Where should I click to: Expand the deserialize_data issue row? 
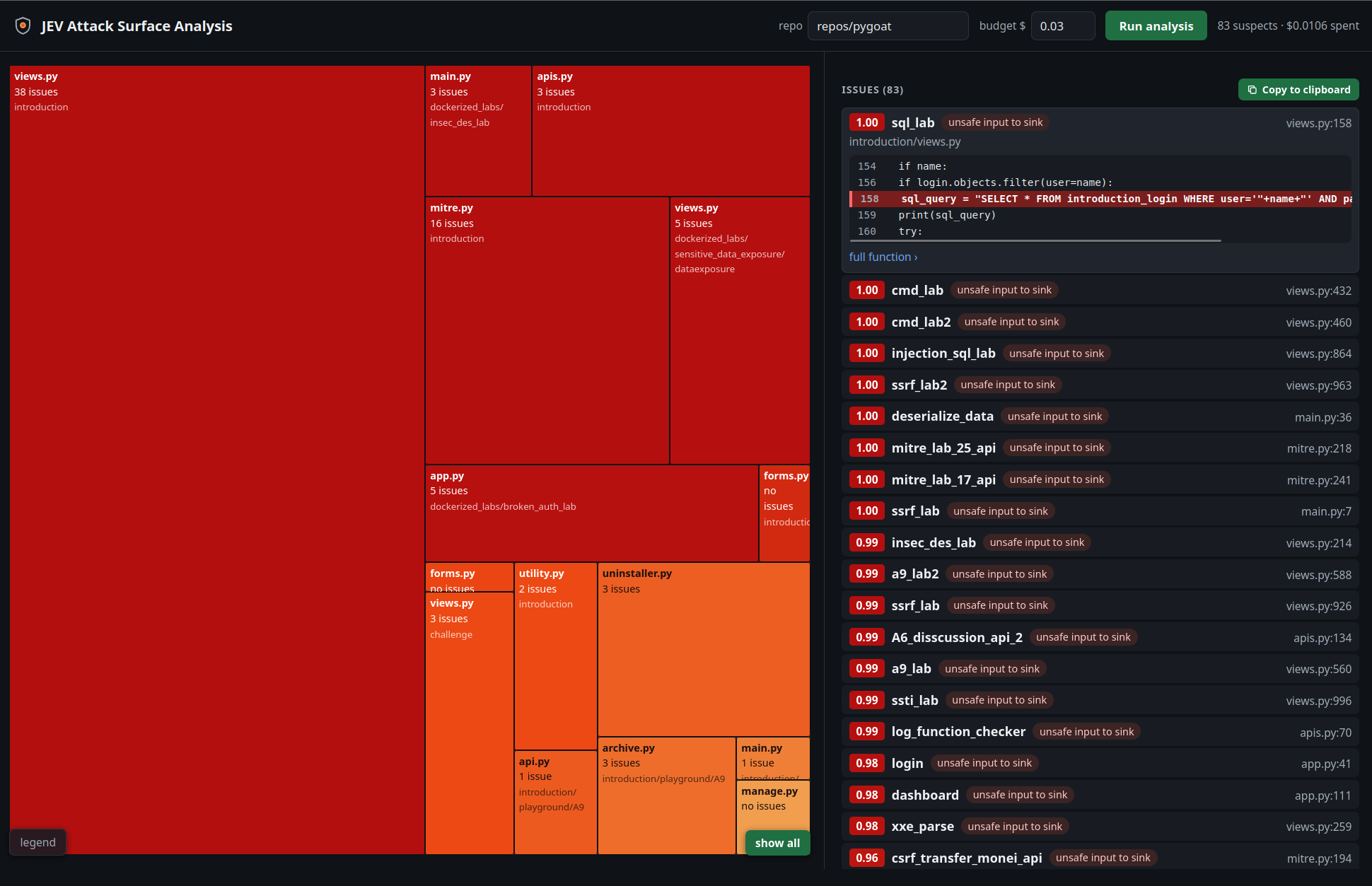coord(1100,416)
